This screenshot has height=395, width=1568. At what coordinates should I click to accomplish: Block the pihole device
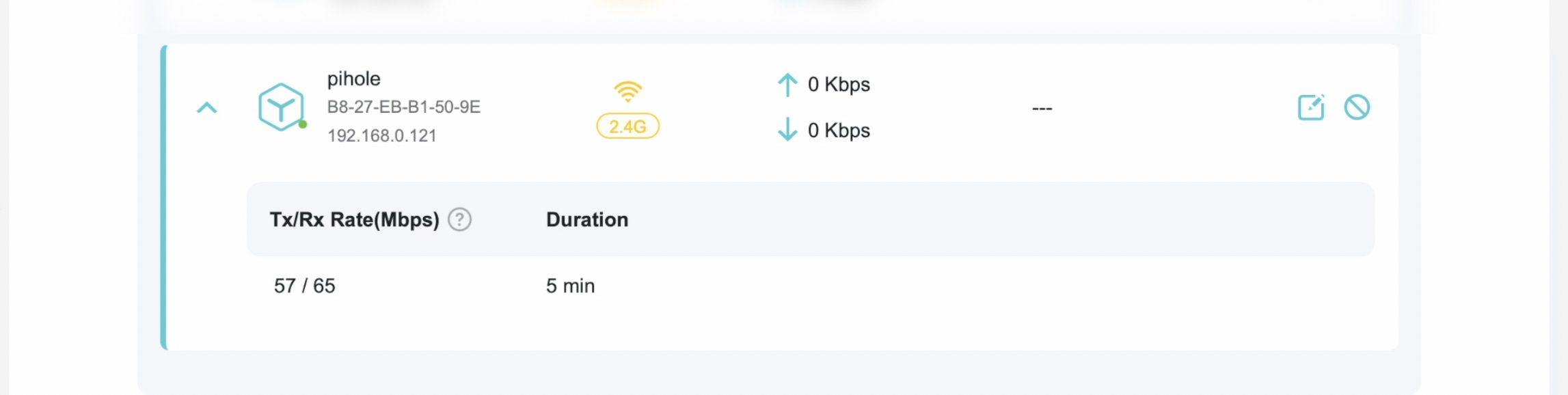pyautogui.click(x=1357, y=107)
